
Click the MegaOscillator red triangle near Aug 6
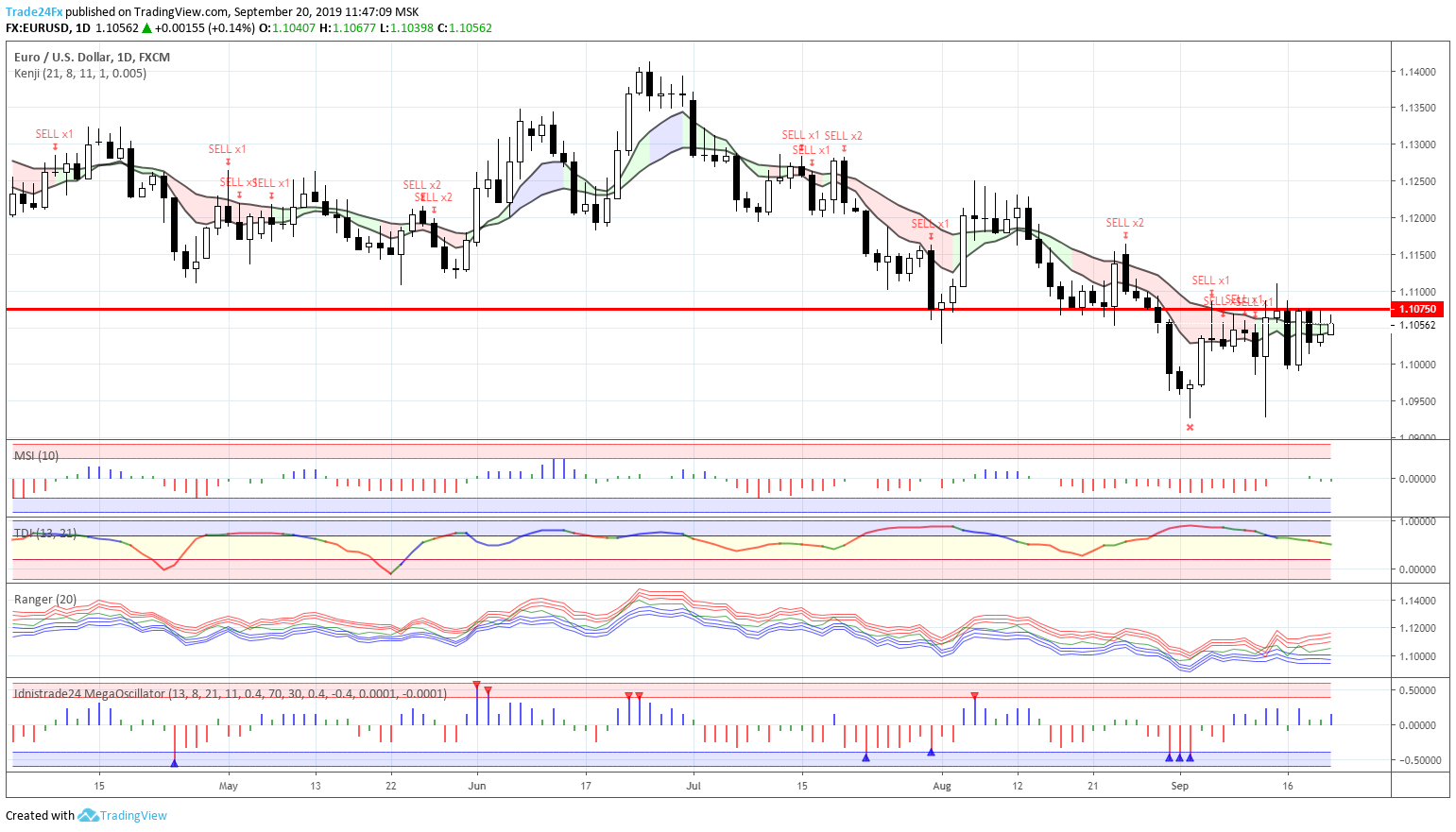(x=974, y=696)
